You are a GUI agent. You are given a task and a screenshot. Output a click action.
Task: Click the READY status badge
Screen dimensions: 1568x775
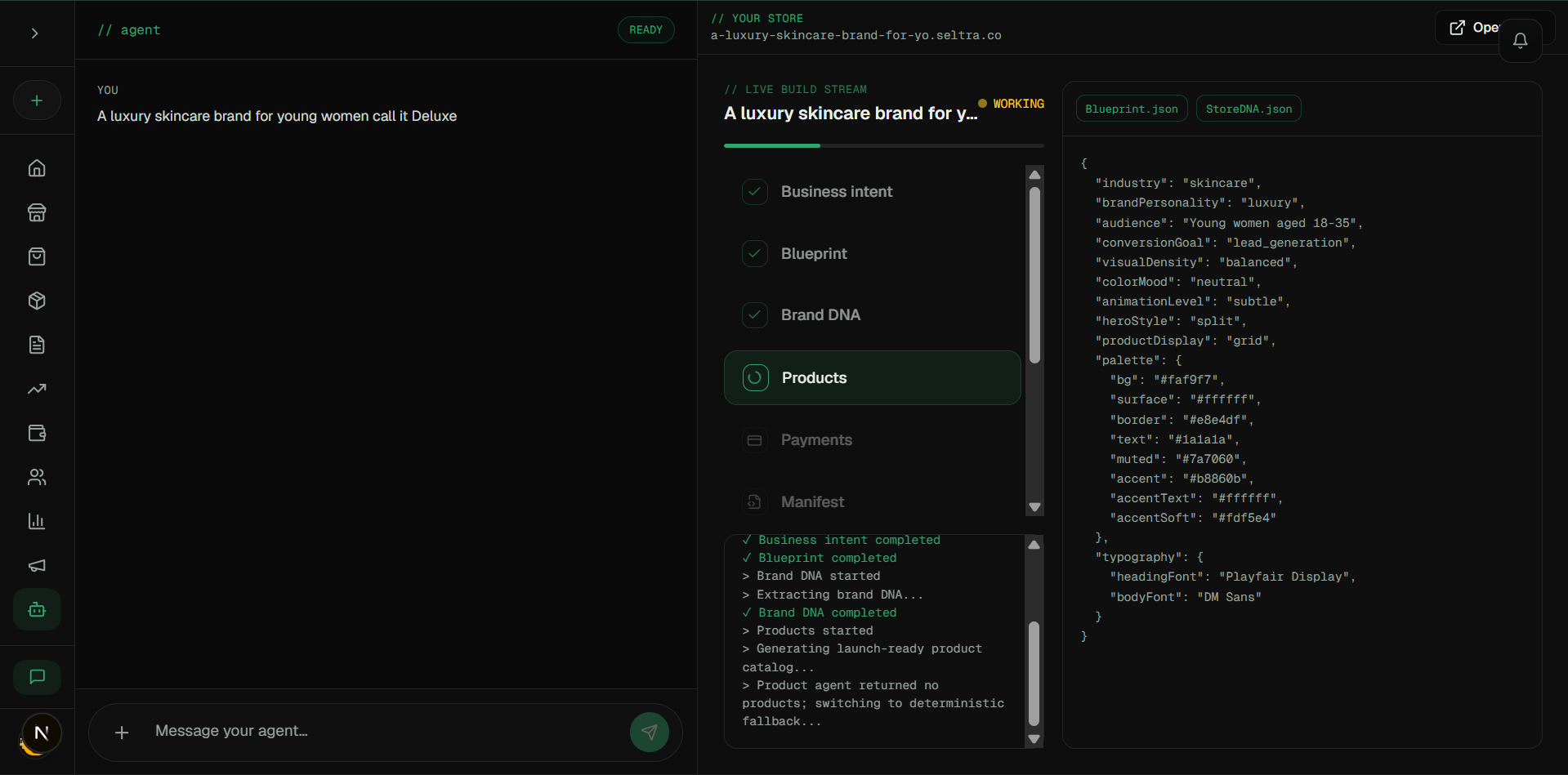646,29
